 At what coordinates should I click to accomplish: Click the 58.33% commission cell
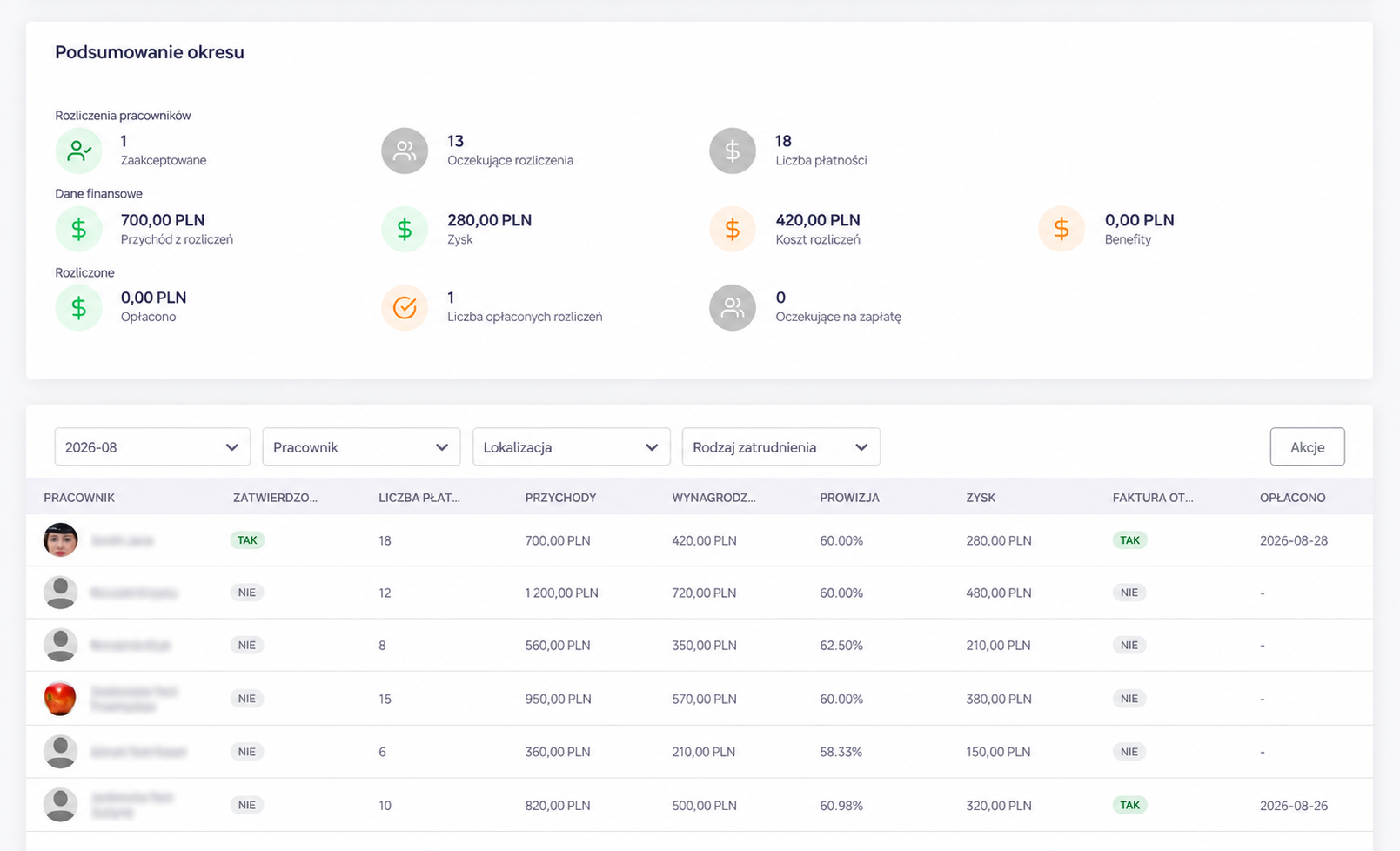click(x=841, y=752)
